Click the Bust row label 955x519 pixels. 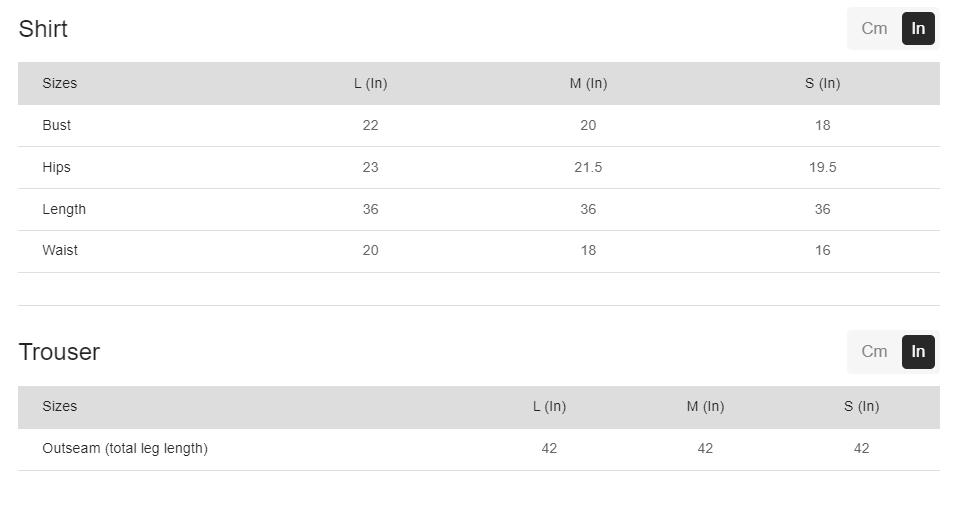click(56, 126)
